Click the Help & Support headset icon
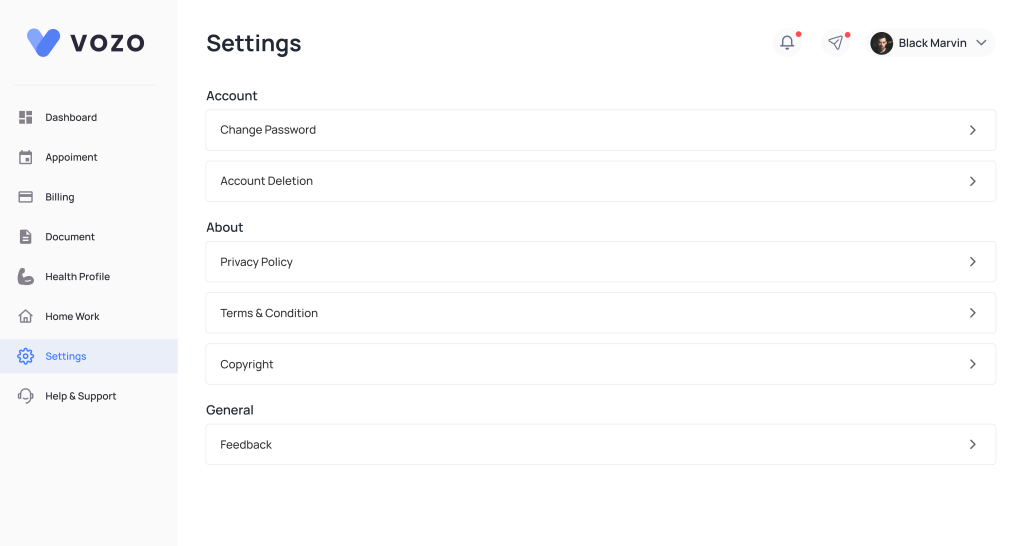This screenshot has width=1024, height=546. click(26, 396)
